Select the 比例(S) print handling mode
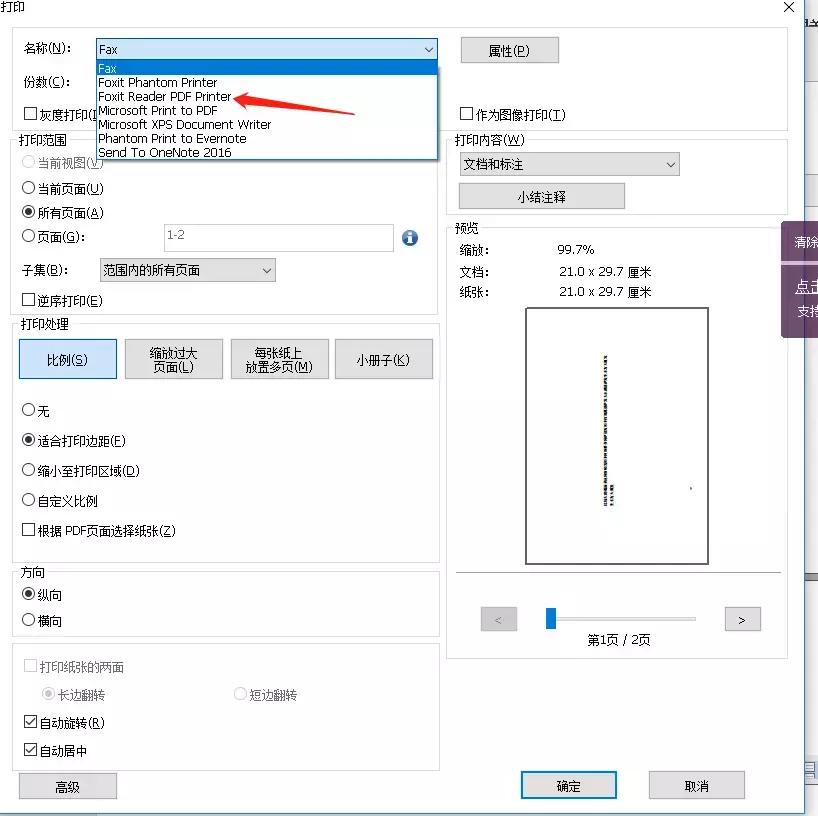The width and height of the screenshot is (818, 816). coord(67,359)
